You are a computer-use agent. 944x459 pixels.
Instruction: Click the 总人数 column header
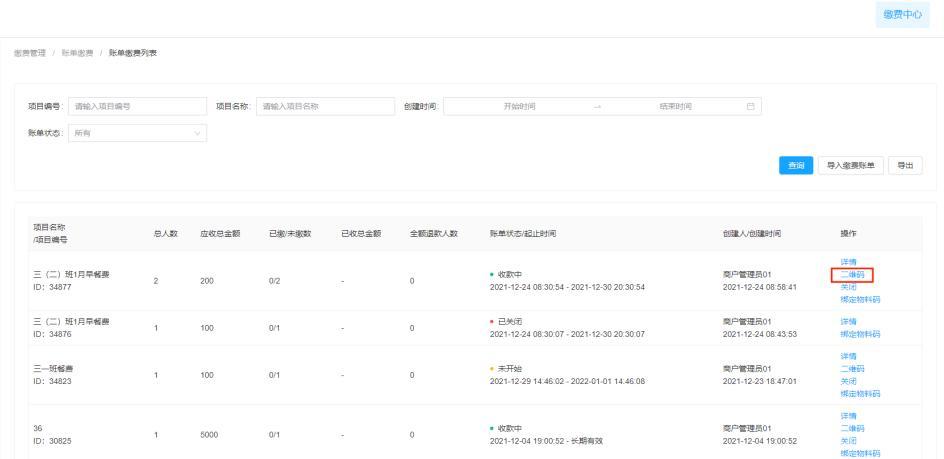click(166, 234)
